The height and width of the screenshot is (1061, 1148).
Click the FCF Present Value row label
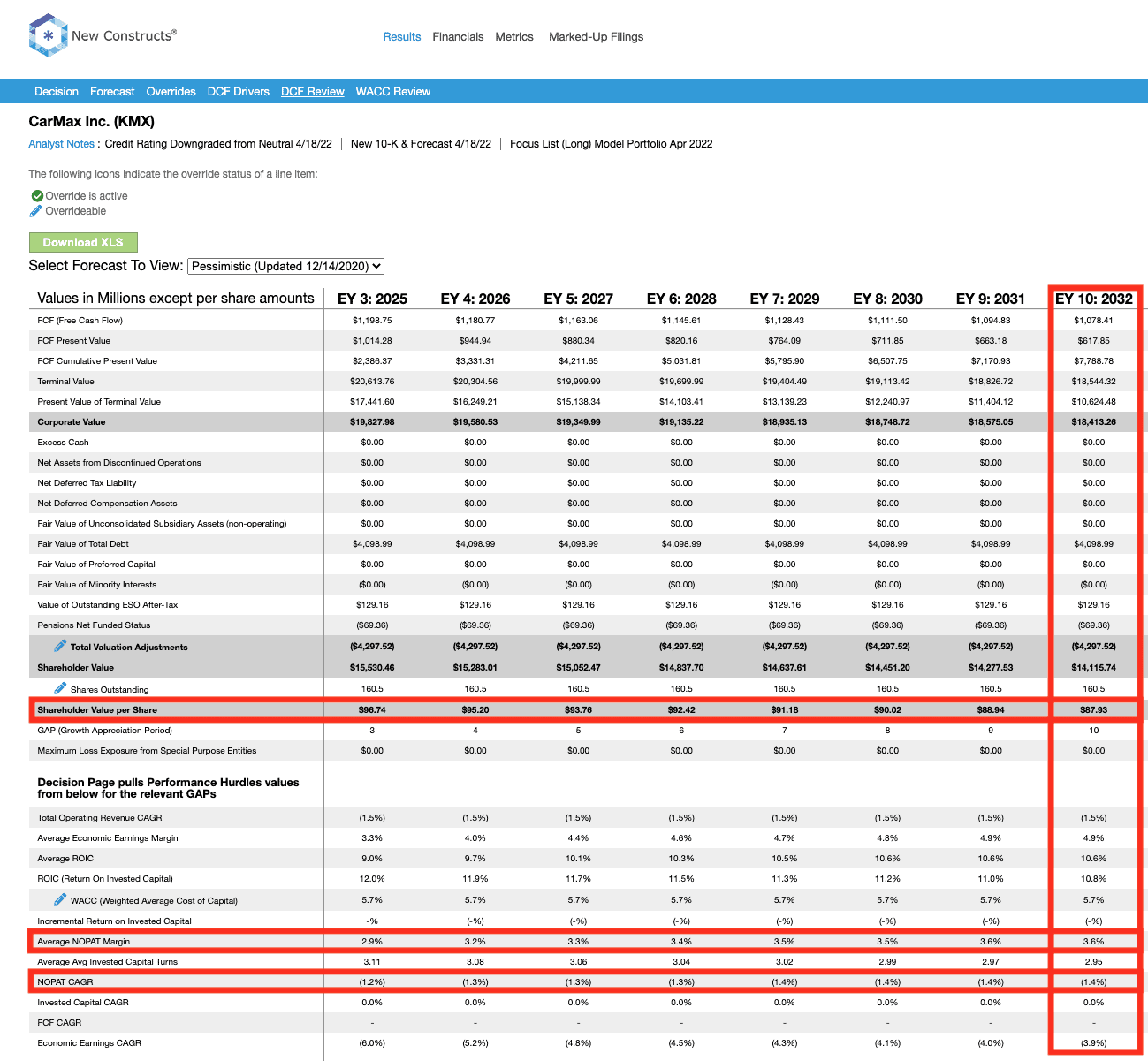click(x=73, y=341)
